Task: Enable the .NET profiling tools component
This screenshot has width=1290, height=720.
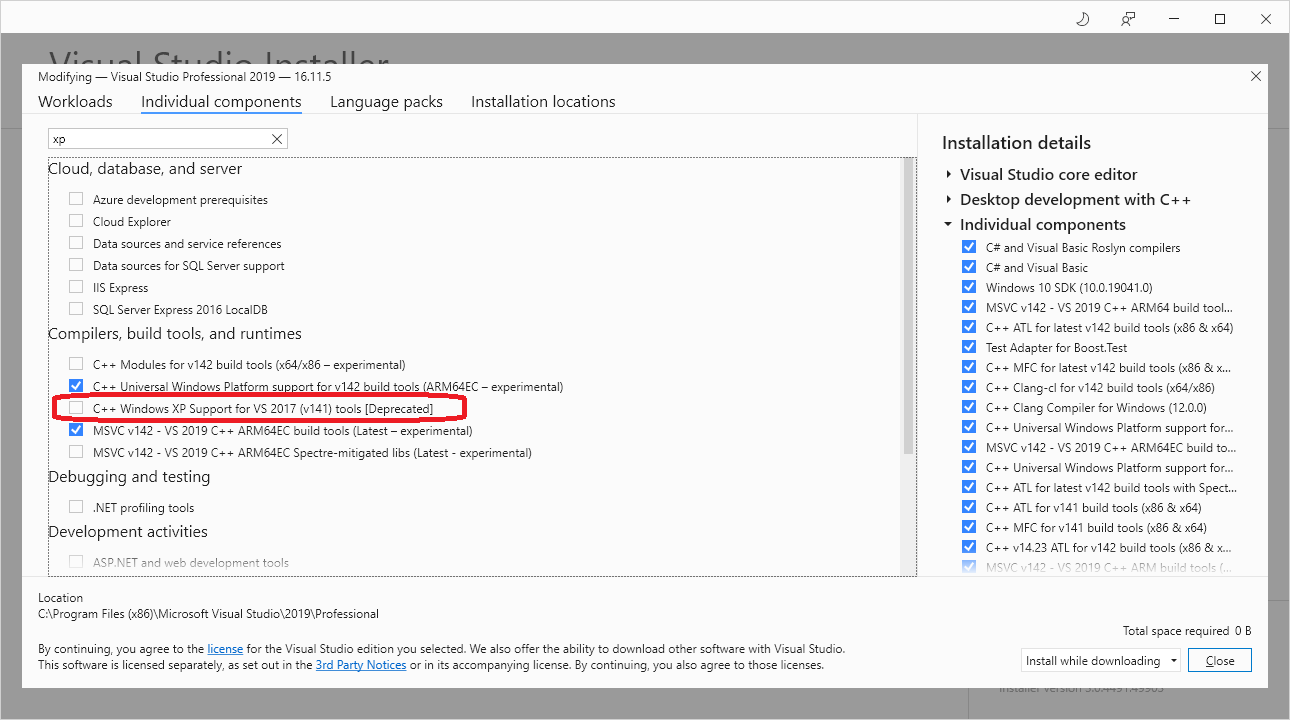Action: (x=76, y=507)
